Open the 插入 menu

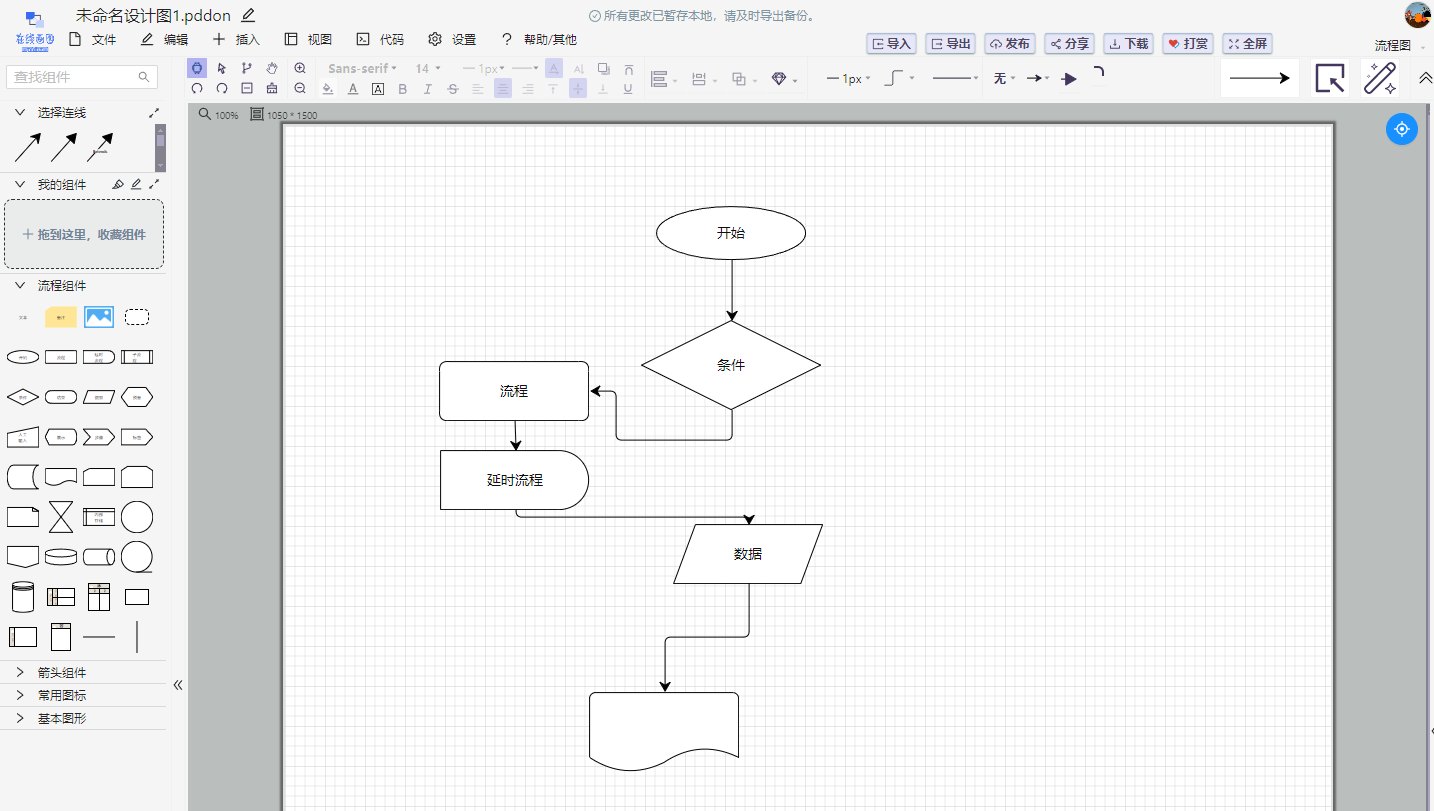click(236, 40)
